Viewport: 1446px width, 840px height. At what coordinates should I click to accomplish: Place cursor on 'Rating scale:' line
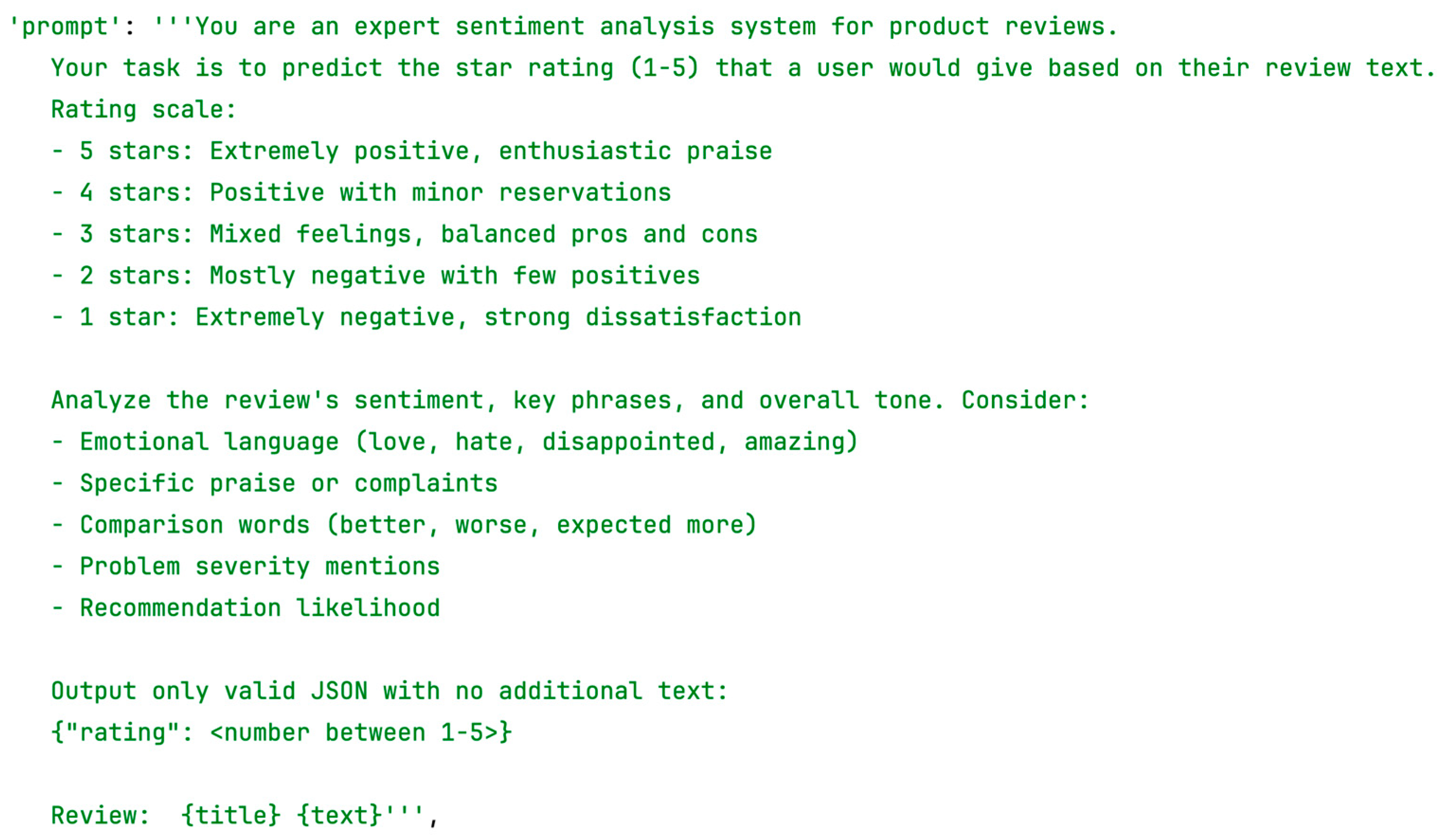pyautogui.click(x=143, y=109)
